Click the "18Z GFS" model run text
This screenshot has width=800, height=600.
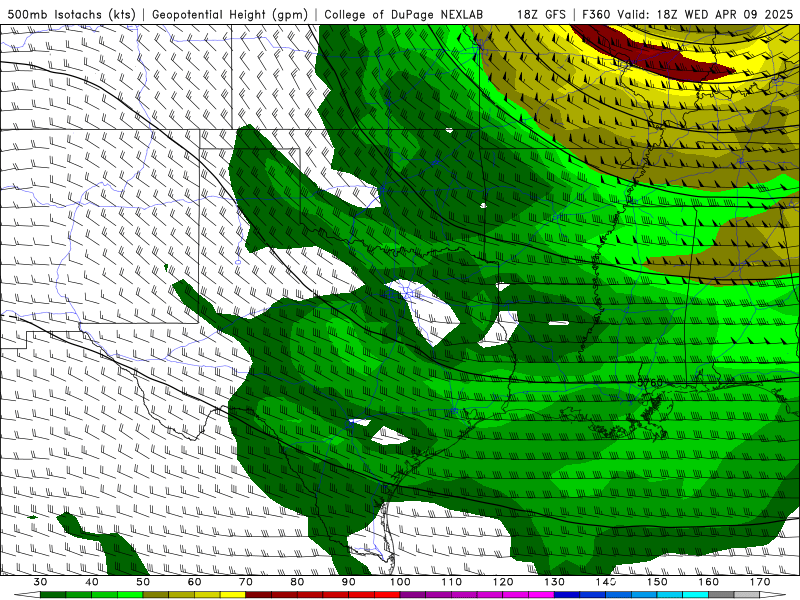pyautogui.click(x=541, y=14)
